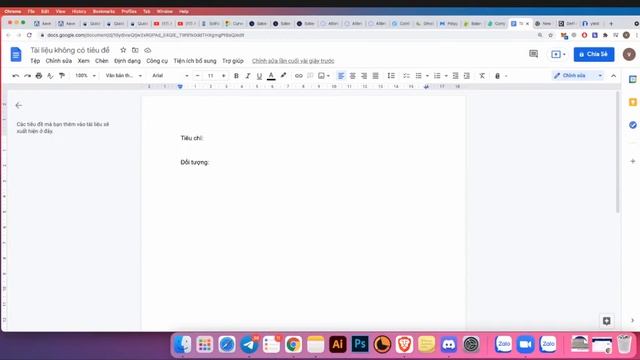Click the blue Chia sẻ share button
This screenshot has height=360, width=640.
[x=594, y=54]
